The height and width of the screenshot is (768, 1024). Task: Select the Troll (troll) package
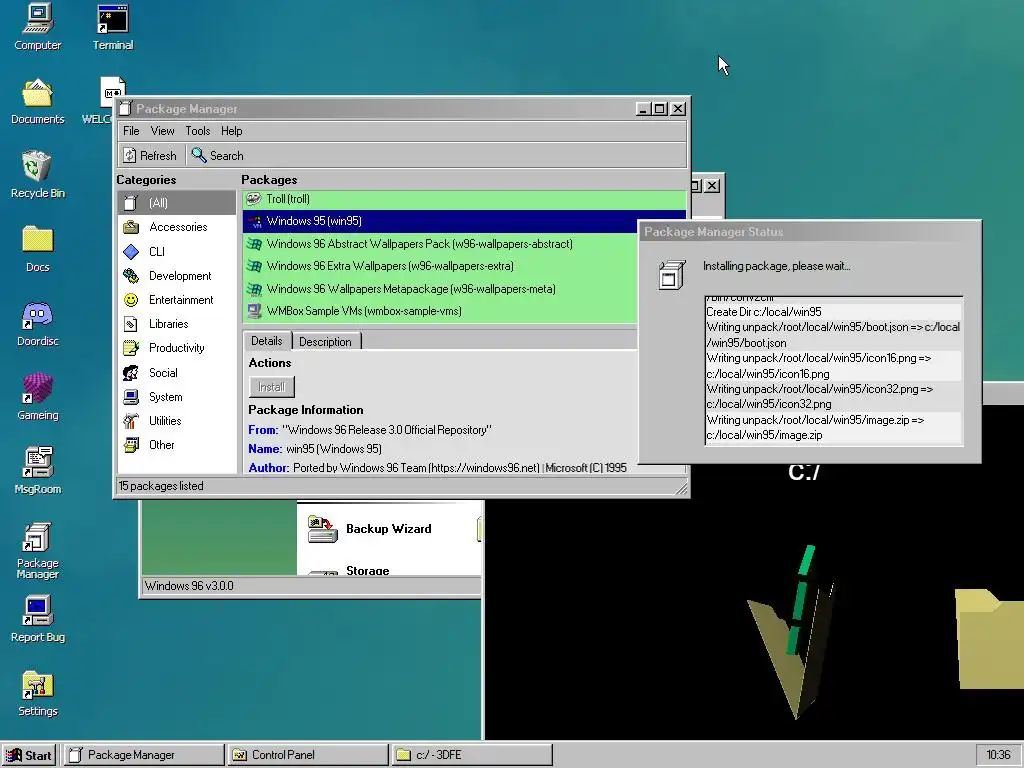pos(464,199)
